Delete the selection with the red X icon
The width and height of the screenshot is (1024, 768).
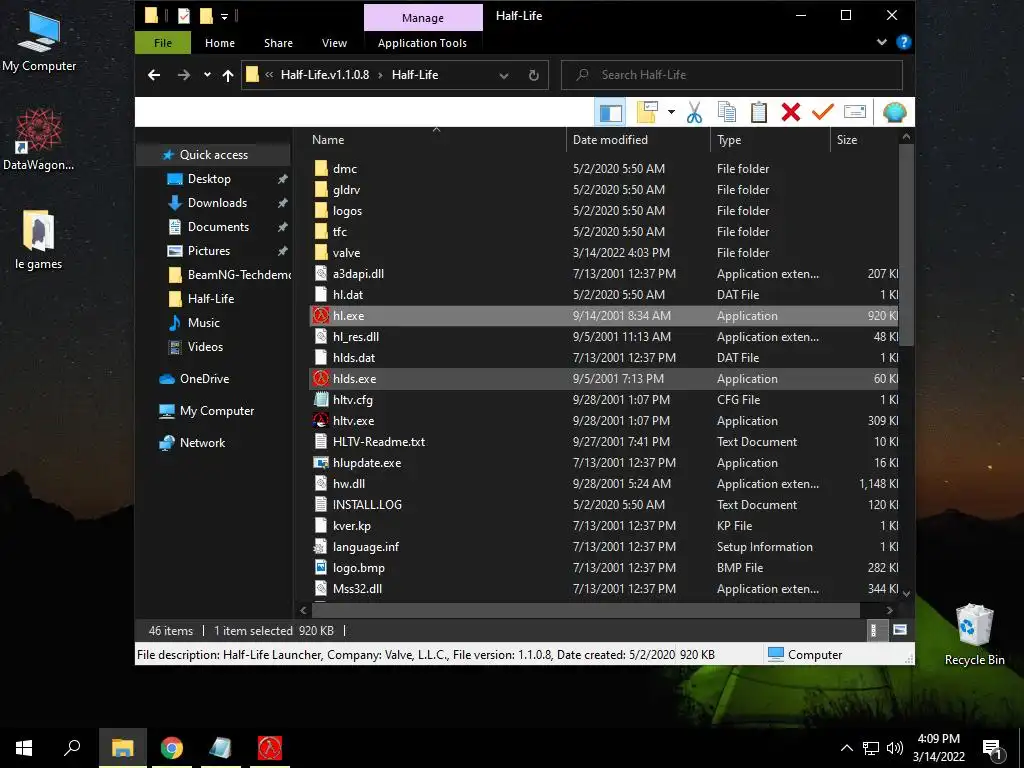click(x=791, y=112)
